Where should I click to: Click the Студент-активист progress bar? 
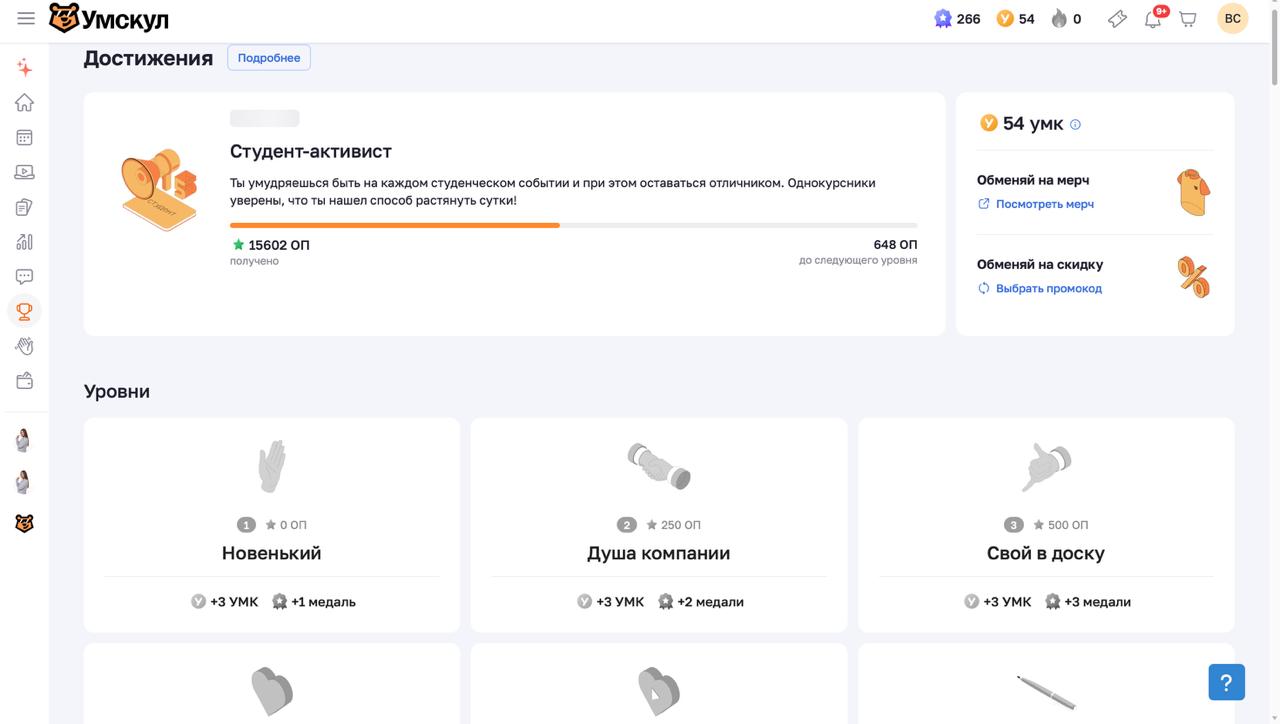click(x=573, y=225)
